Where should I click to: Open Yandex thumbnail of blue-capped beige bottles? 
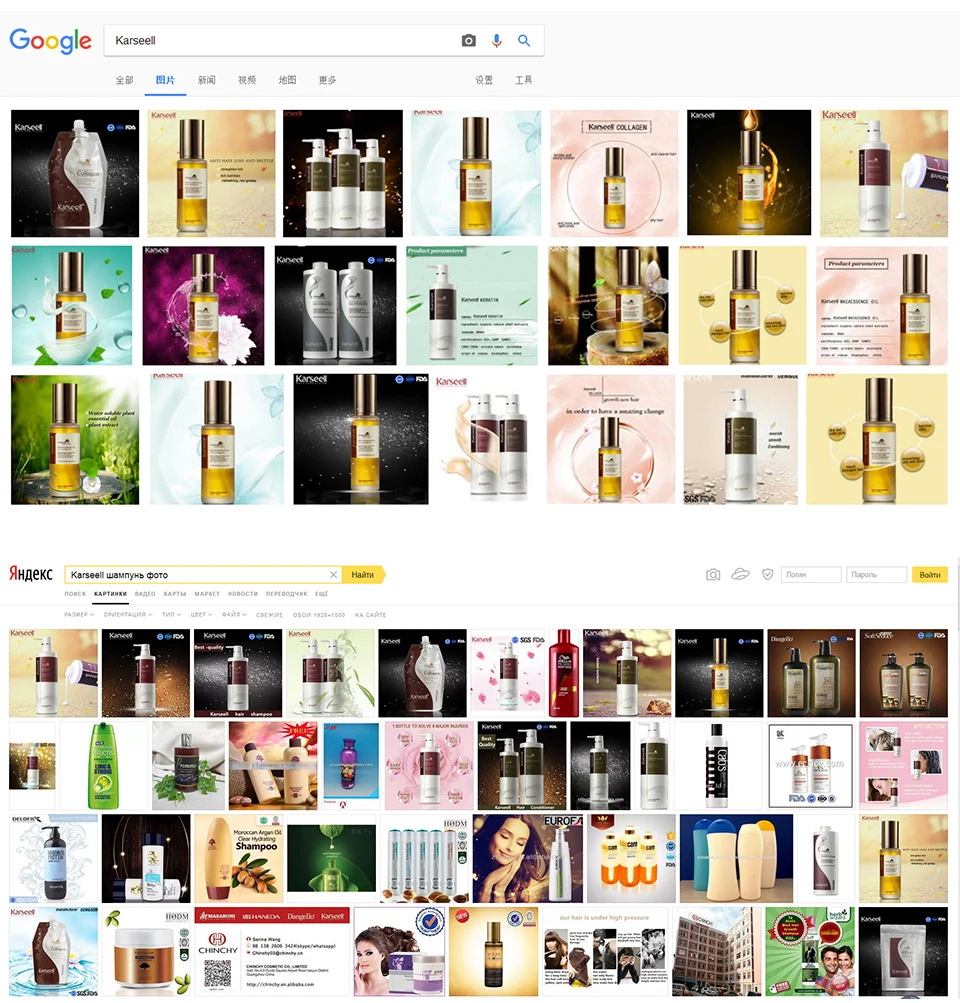pos(736,858)
